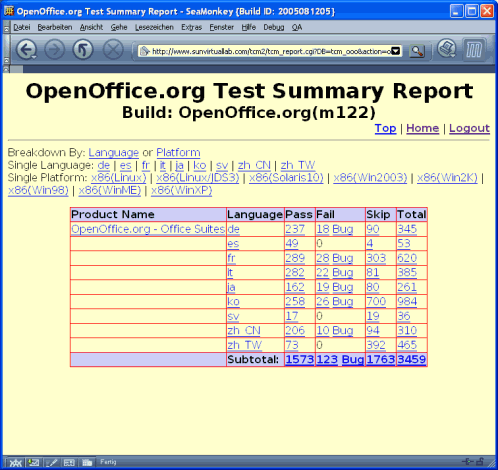Open the x86(Win98) platform link

coord(38,191)
